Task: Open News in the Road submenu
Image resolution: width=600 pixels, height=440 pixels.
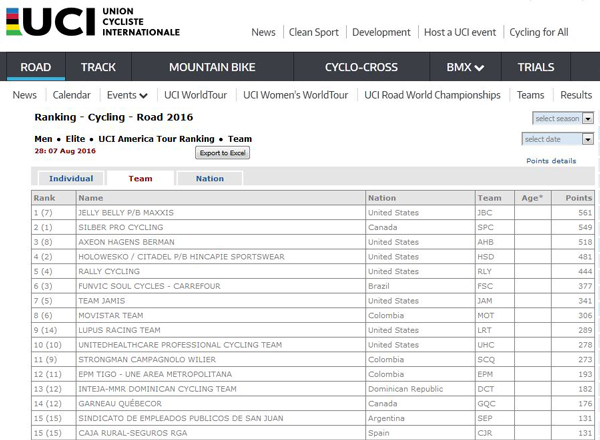Action: click(x=24, y=95)
